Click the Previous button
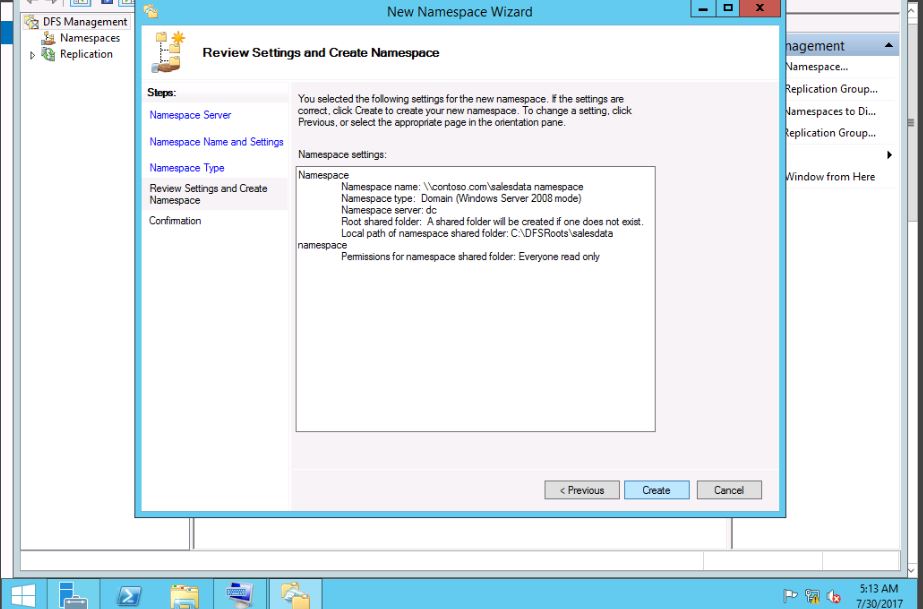 click(x=582, y=490)
